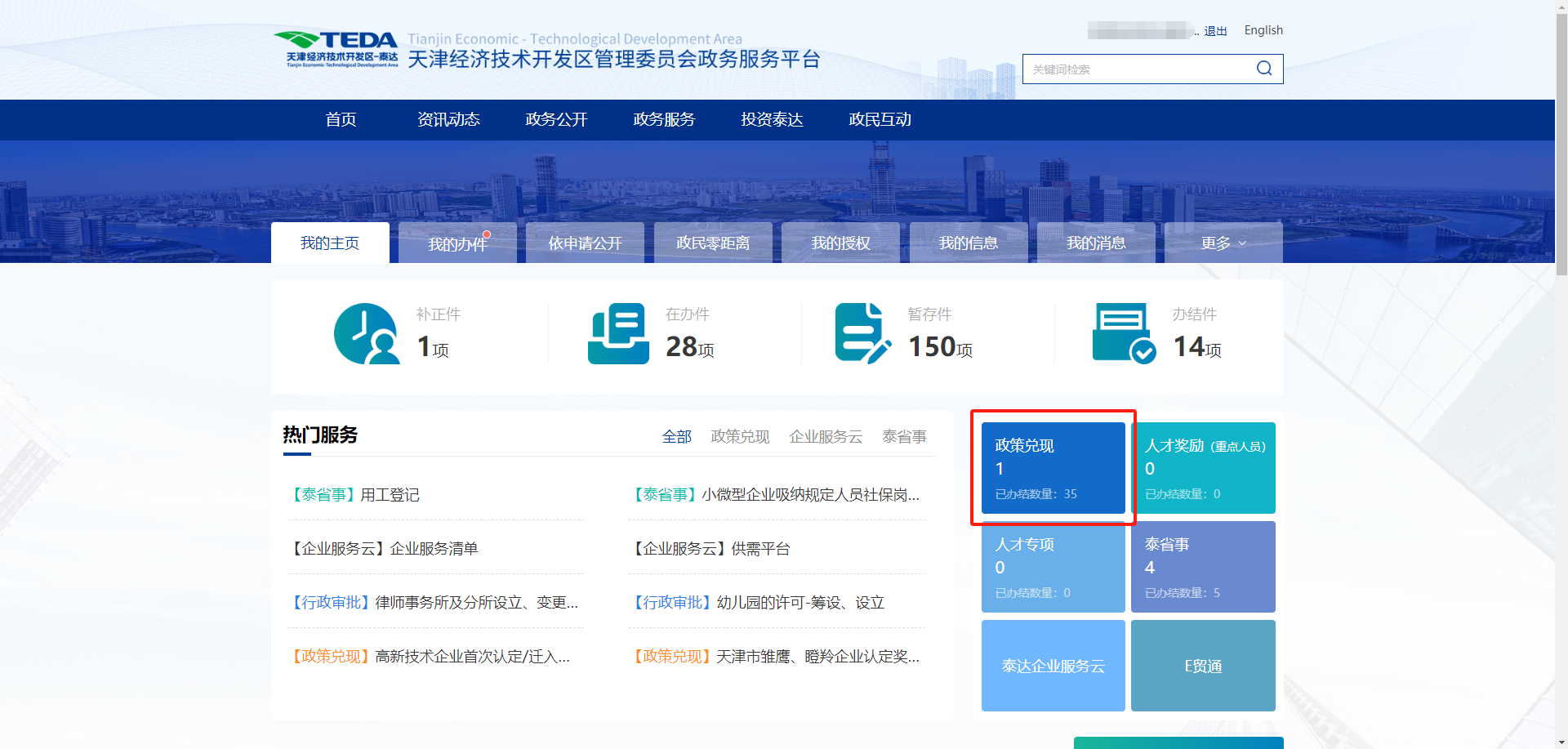Click the 政策兑现 blue card
Screen dimensions: 1568x749
point(1053,468)
